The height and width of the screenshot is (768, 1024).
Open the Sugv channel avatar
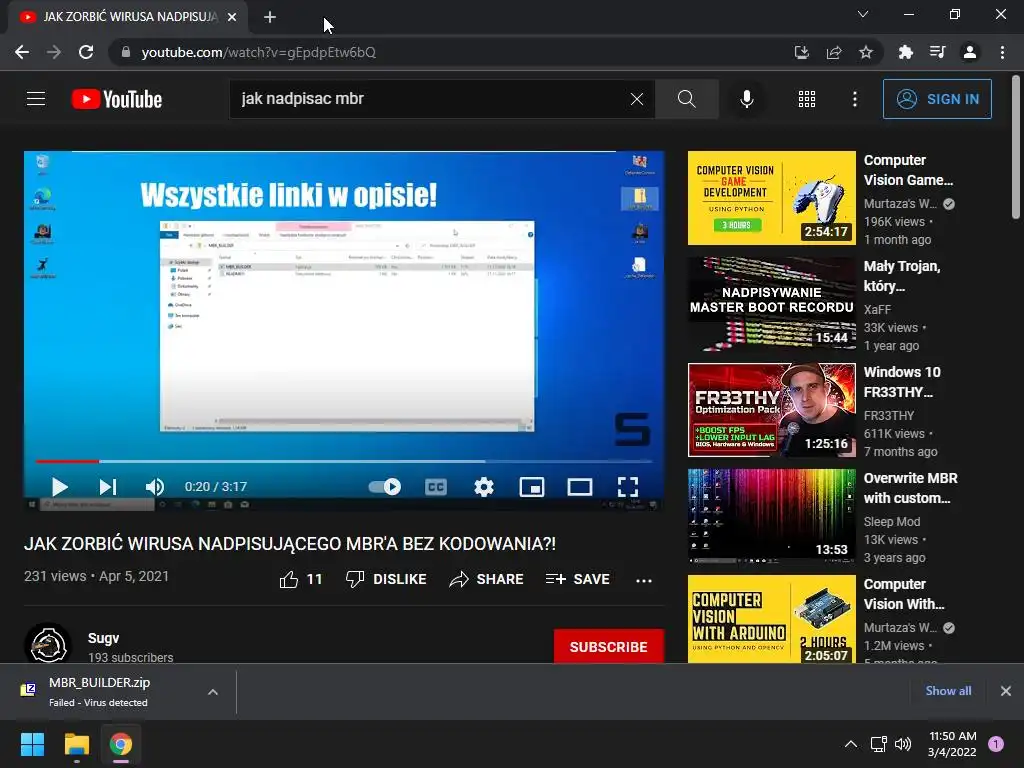[48, 645]
